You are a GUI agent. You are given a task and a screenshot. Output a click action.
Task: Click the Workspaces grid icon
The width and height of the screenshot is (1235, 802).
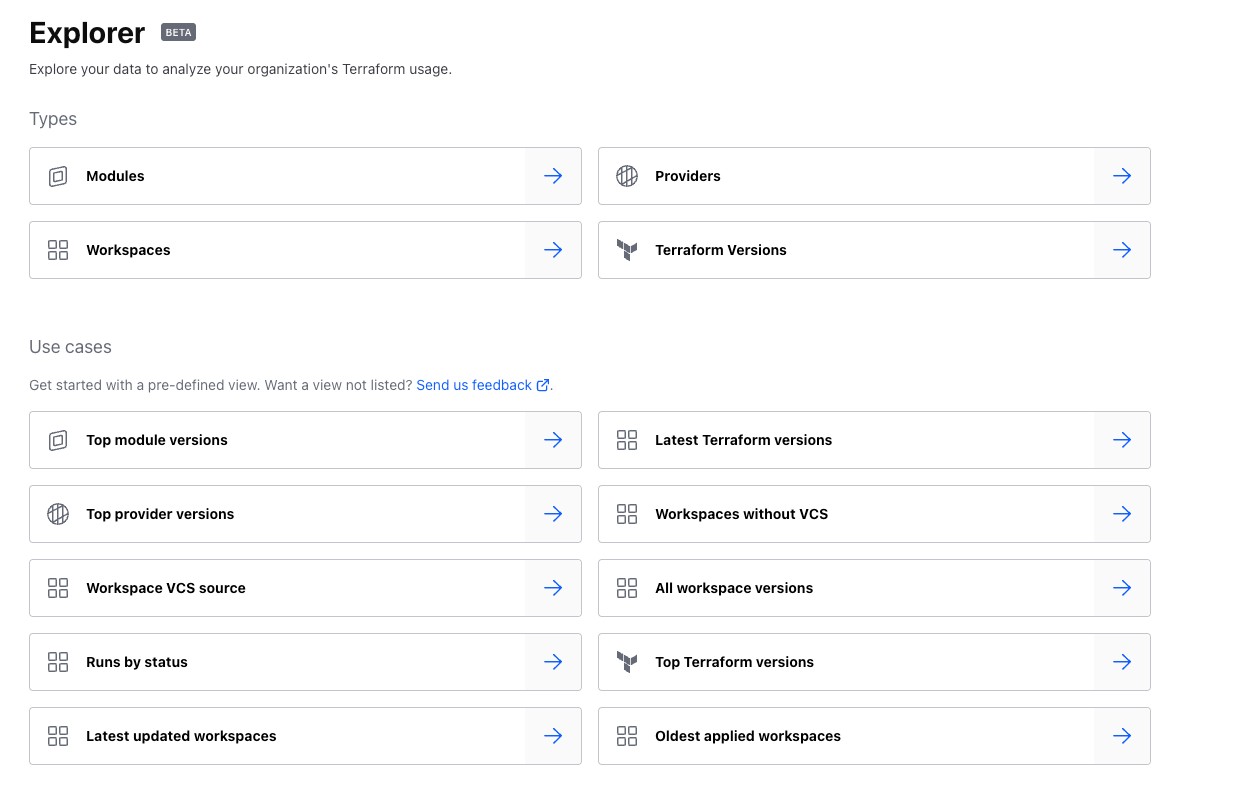58,250
